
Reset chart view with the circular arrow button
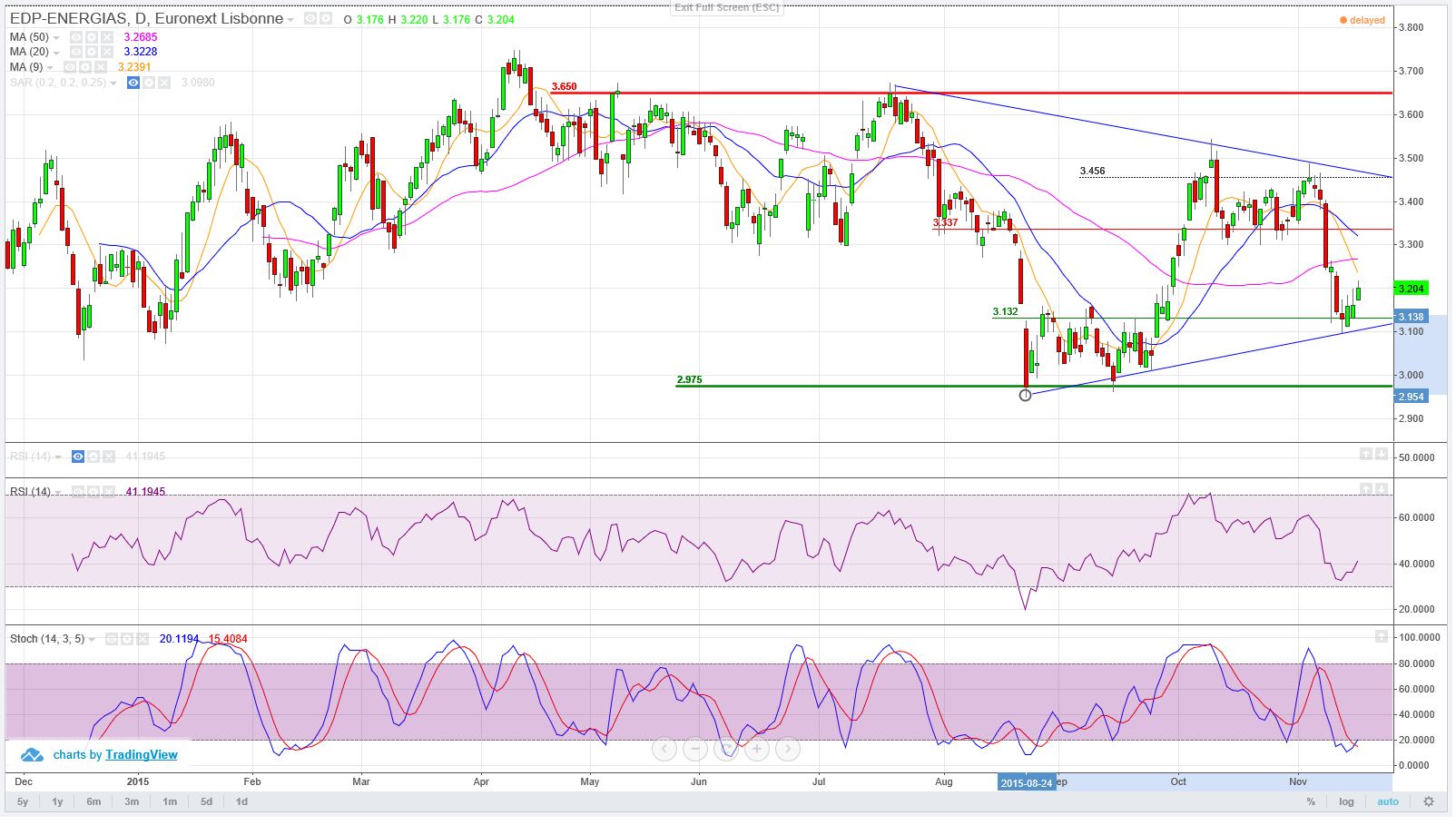pos(726,750)
